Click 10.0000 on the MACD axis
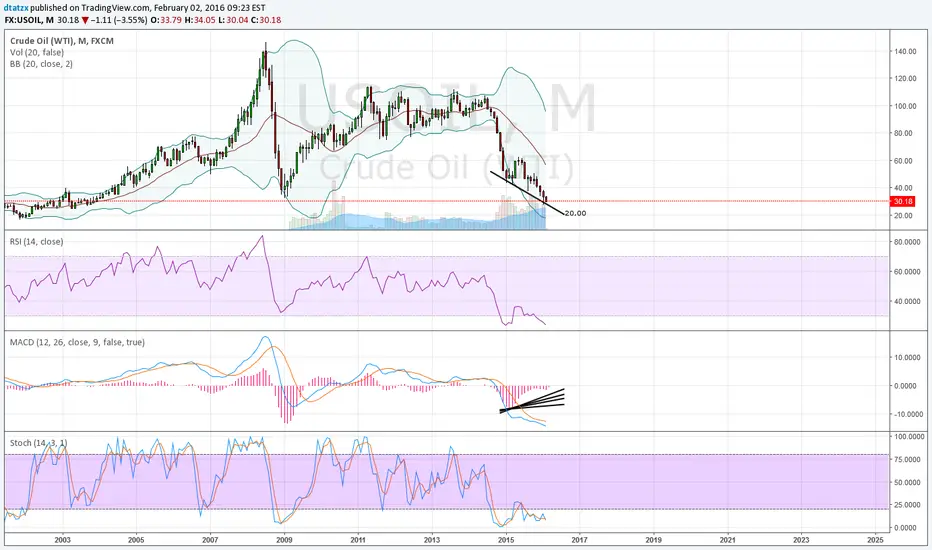Screen dimensions: 932x550 point(907,357)
